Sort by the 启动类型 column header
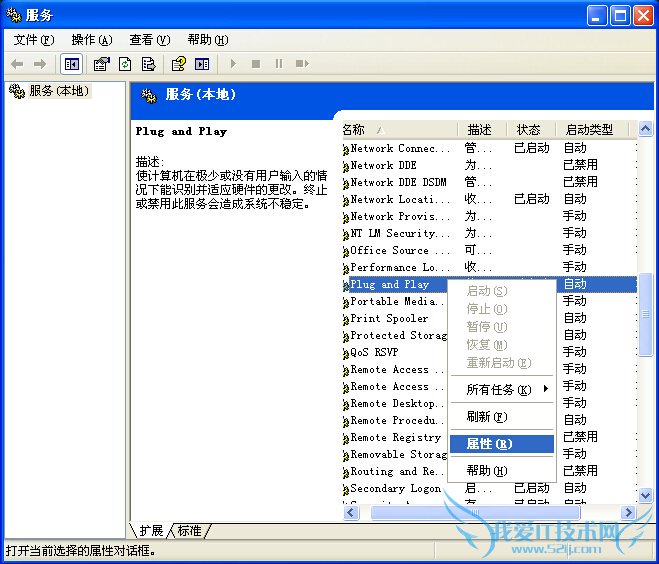 click(591, 129)
